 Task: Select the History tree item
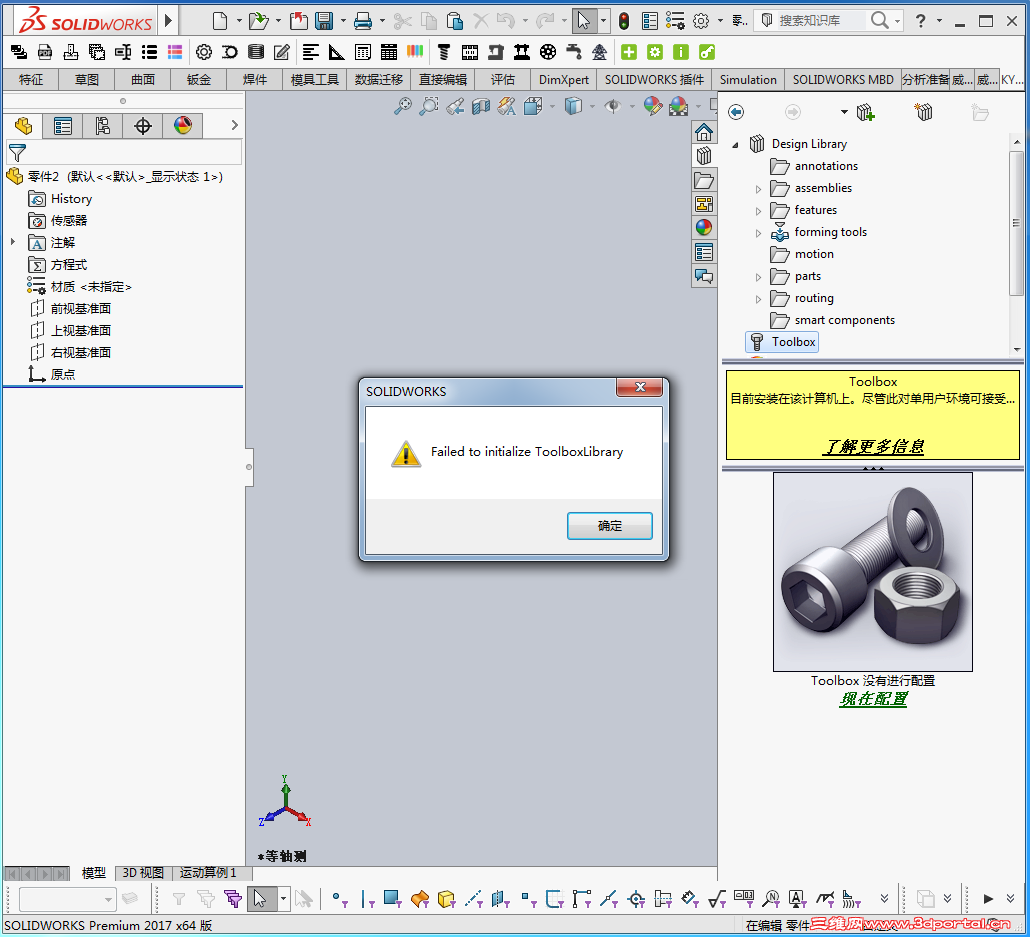tap(60, 198)
